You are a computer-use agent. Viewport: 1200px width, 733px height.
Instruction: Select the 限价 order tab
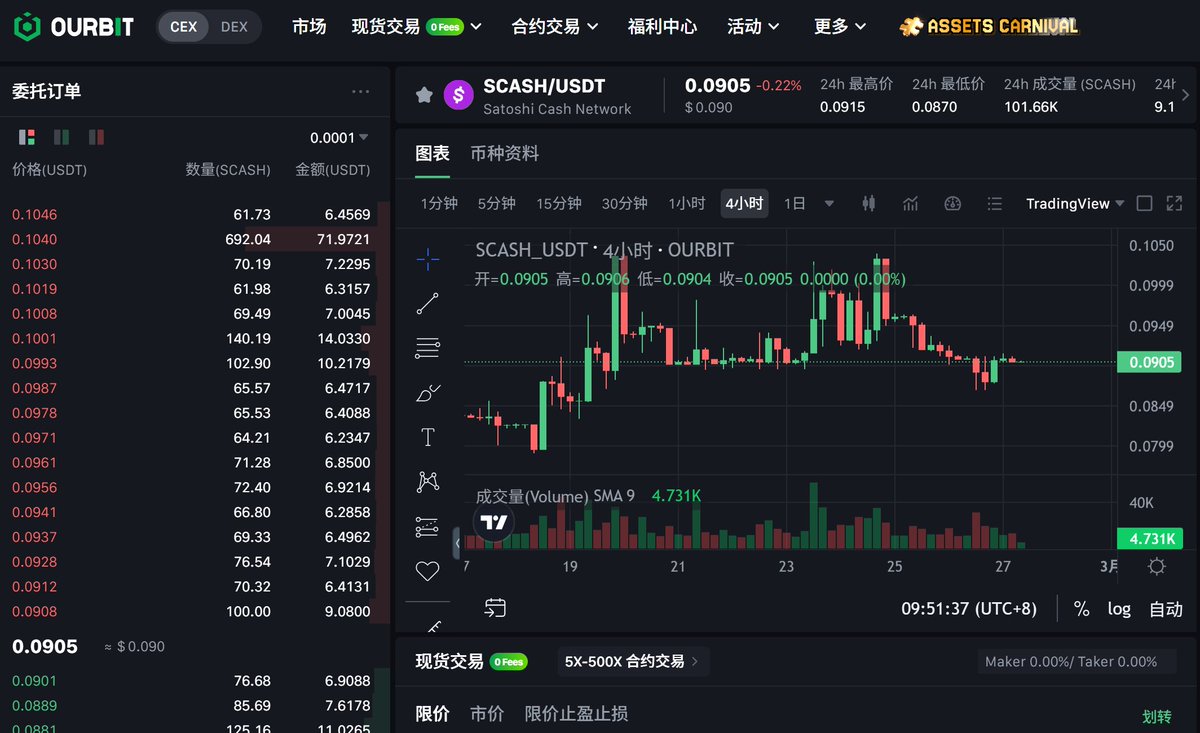[x=432, y=714]
